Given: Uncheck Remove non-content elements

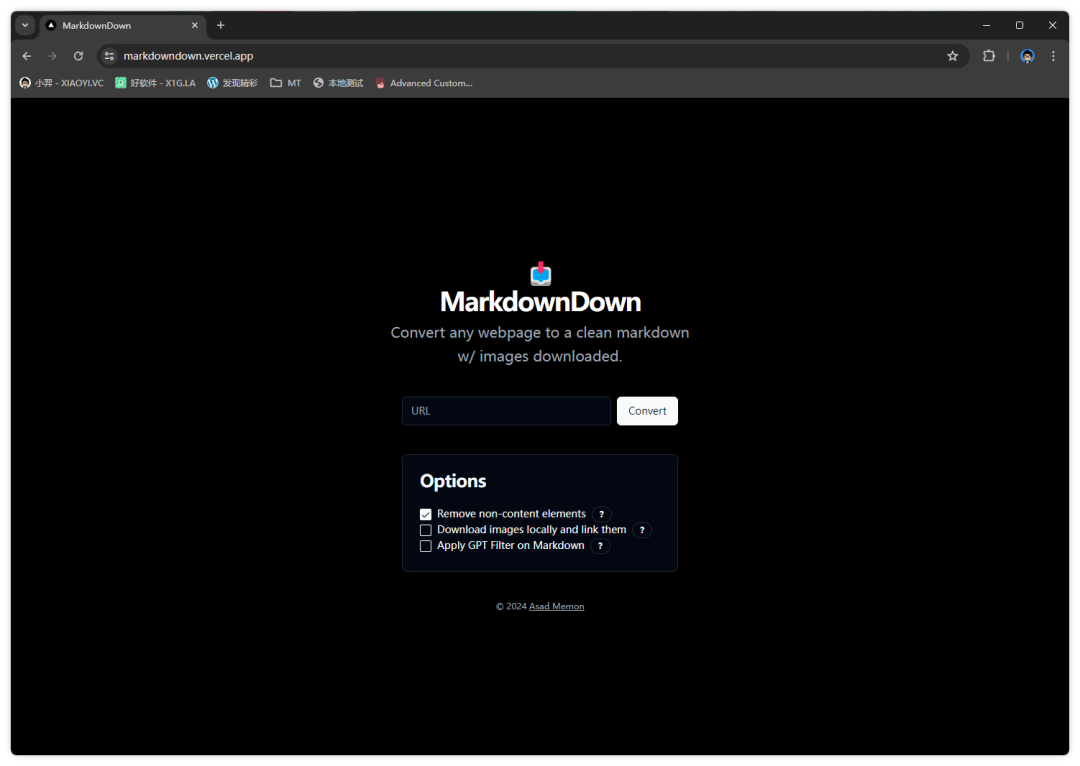Looking at the screenshot, I should click(x=426, y=515).
